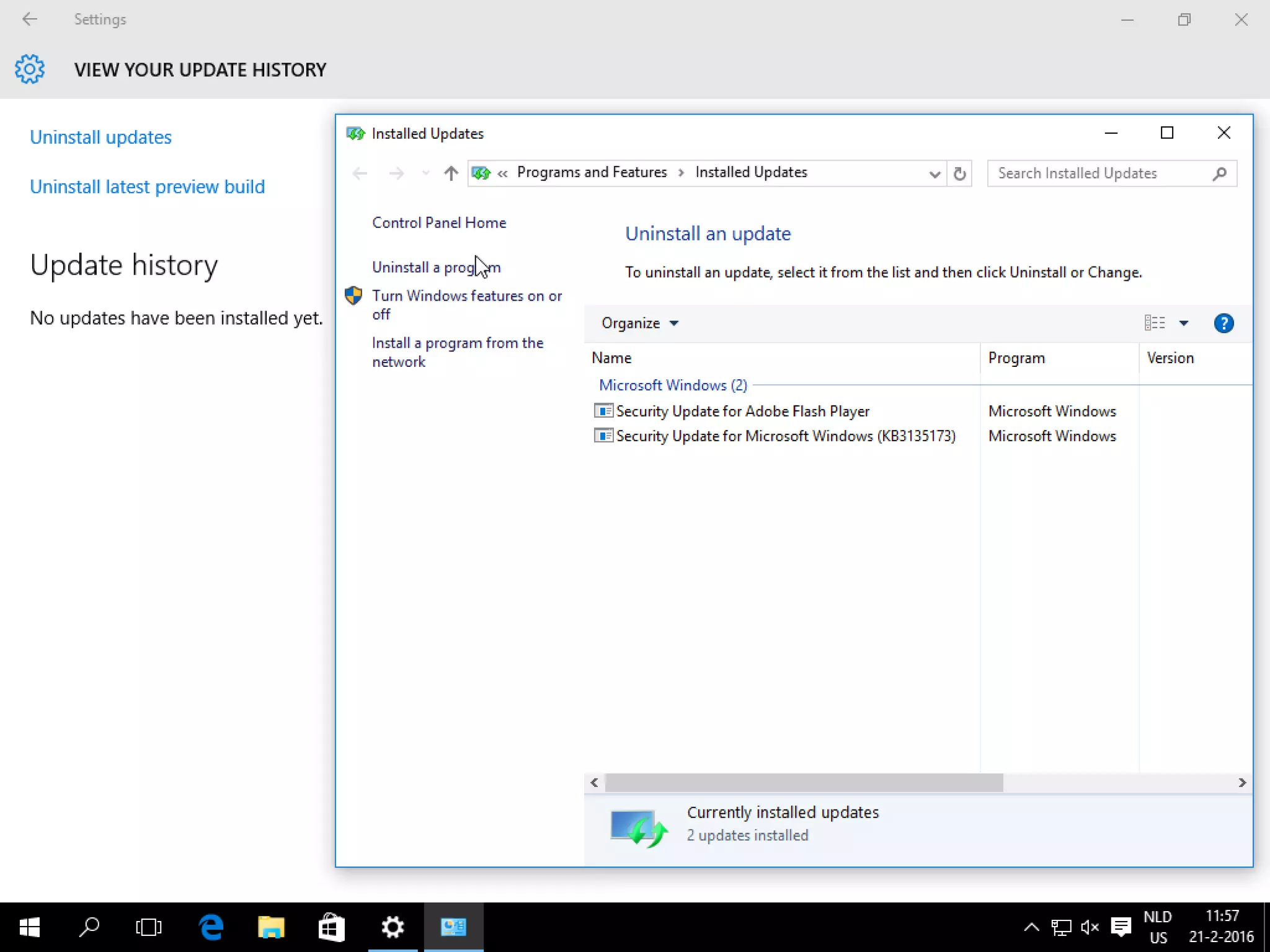Viewport: 1270px width, 952px height.
Task: Open taskbar Search magnifier
Action: point(89,927)
